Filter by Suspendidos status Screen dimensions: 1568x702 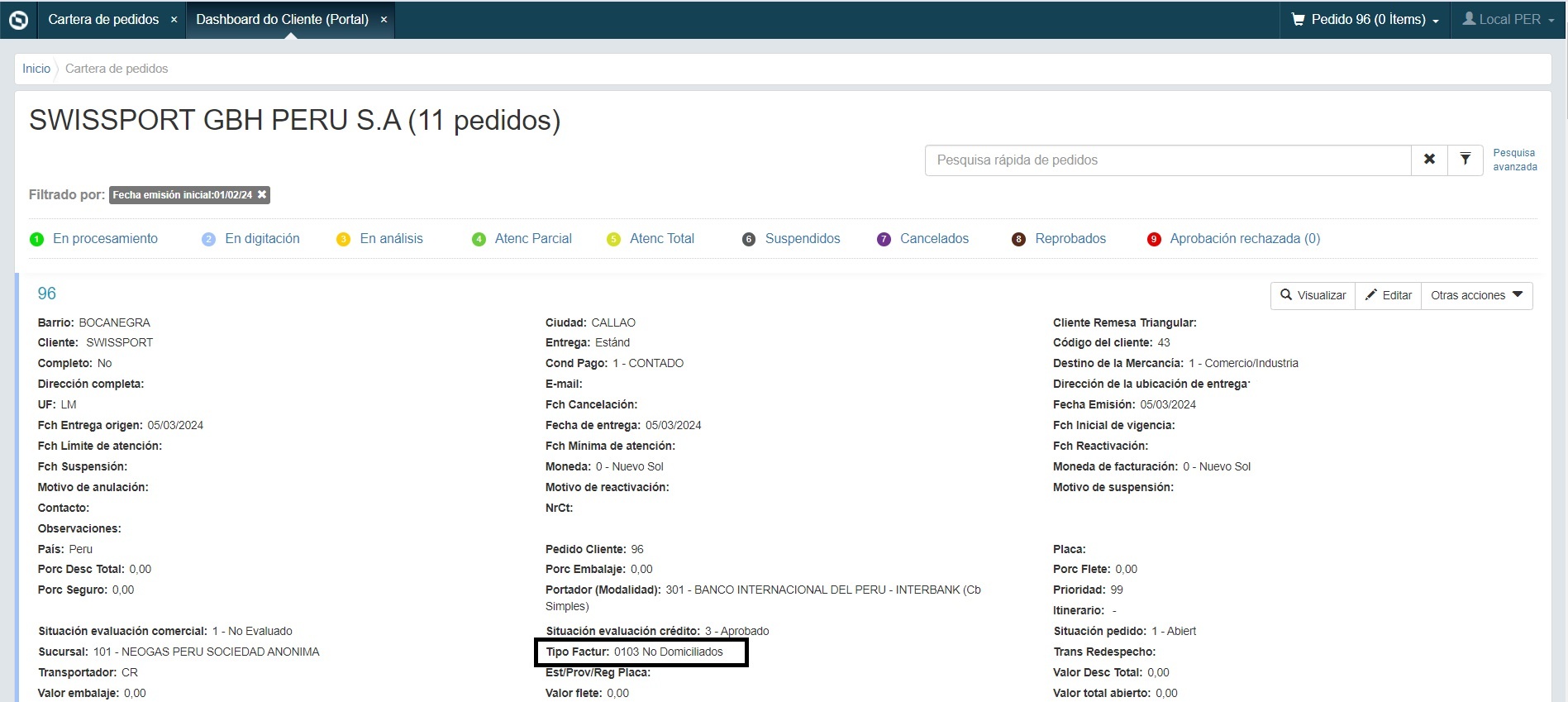(802, 239)
